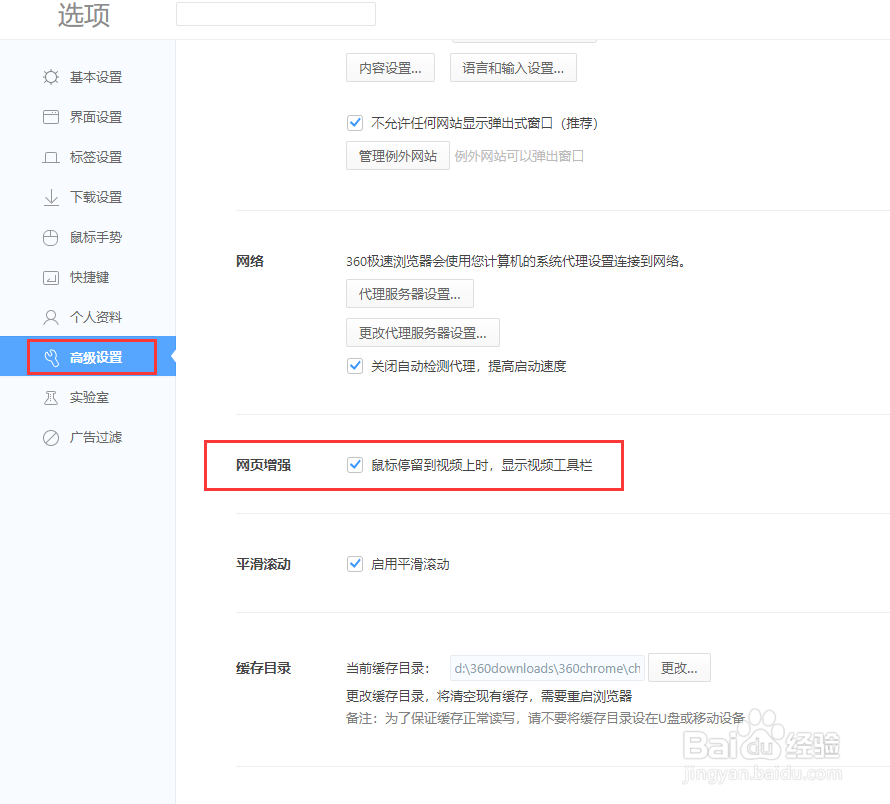Click the 缓存目录 section label
This screenshot has height=804, width=890.
[x=263, y=668]
